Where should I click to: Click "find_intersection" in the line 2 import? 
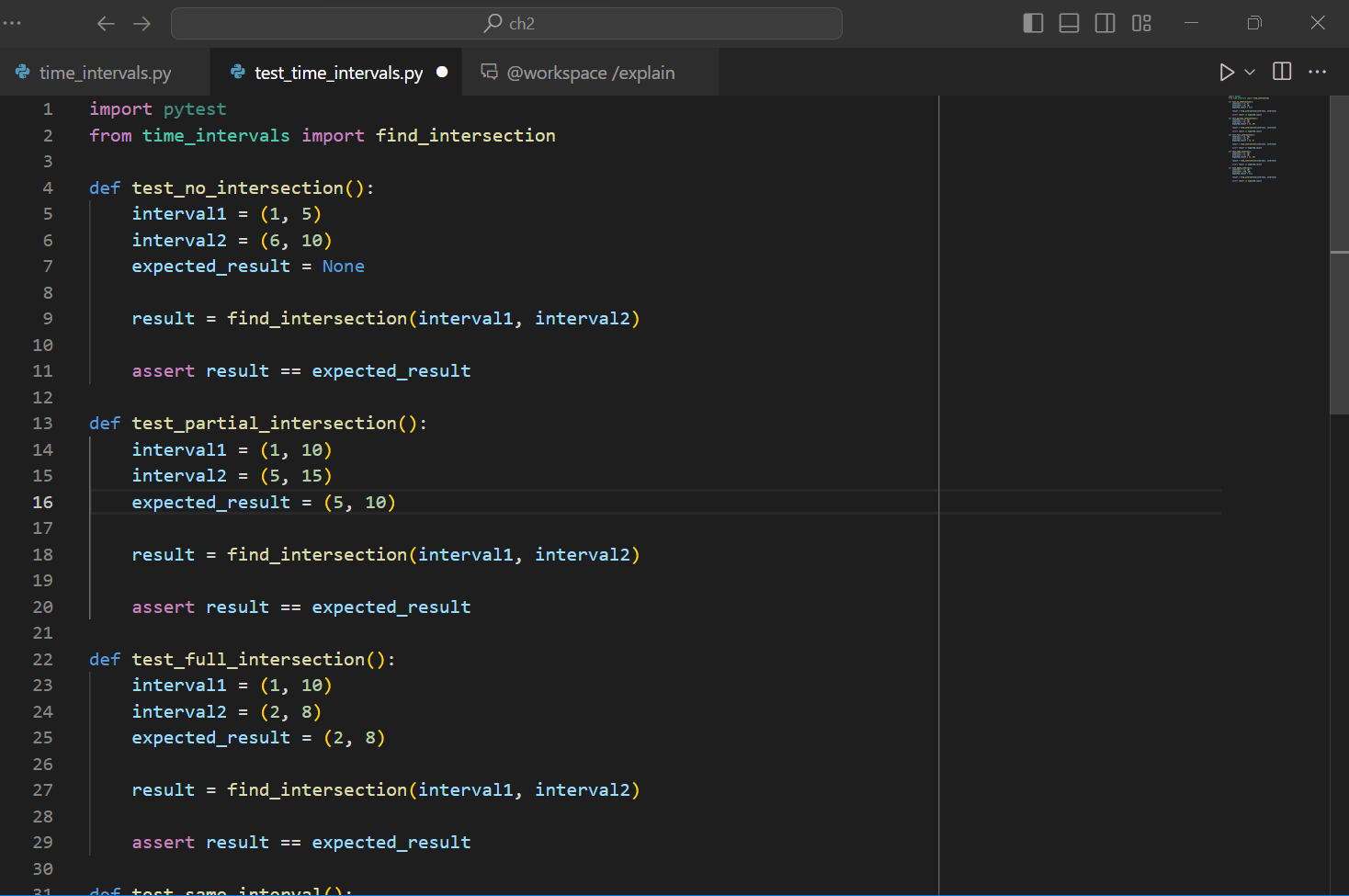point(466,136)
